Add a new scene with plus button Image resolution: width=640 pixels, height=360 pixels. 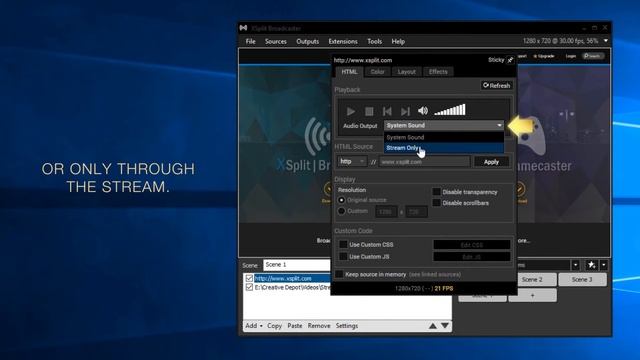coord(532,295)
